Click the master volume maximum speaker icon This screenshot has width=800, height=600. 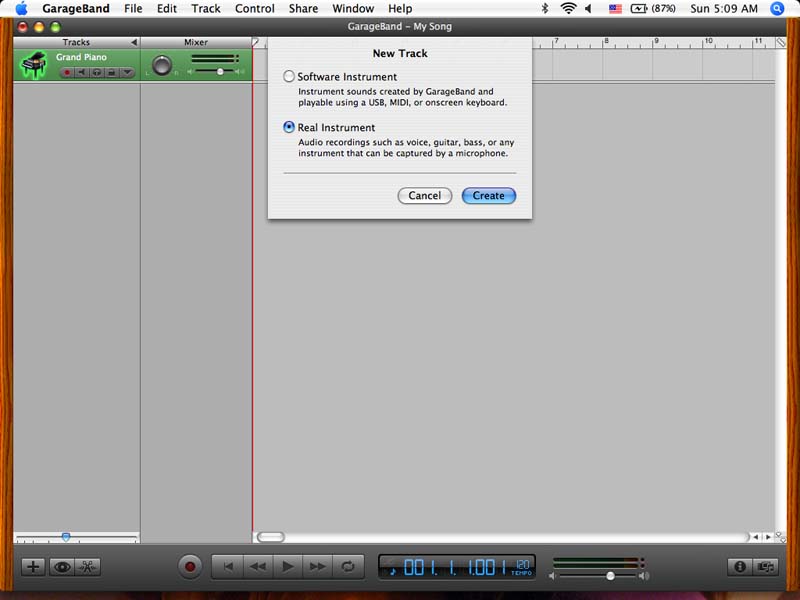[644, 576]
